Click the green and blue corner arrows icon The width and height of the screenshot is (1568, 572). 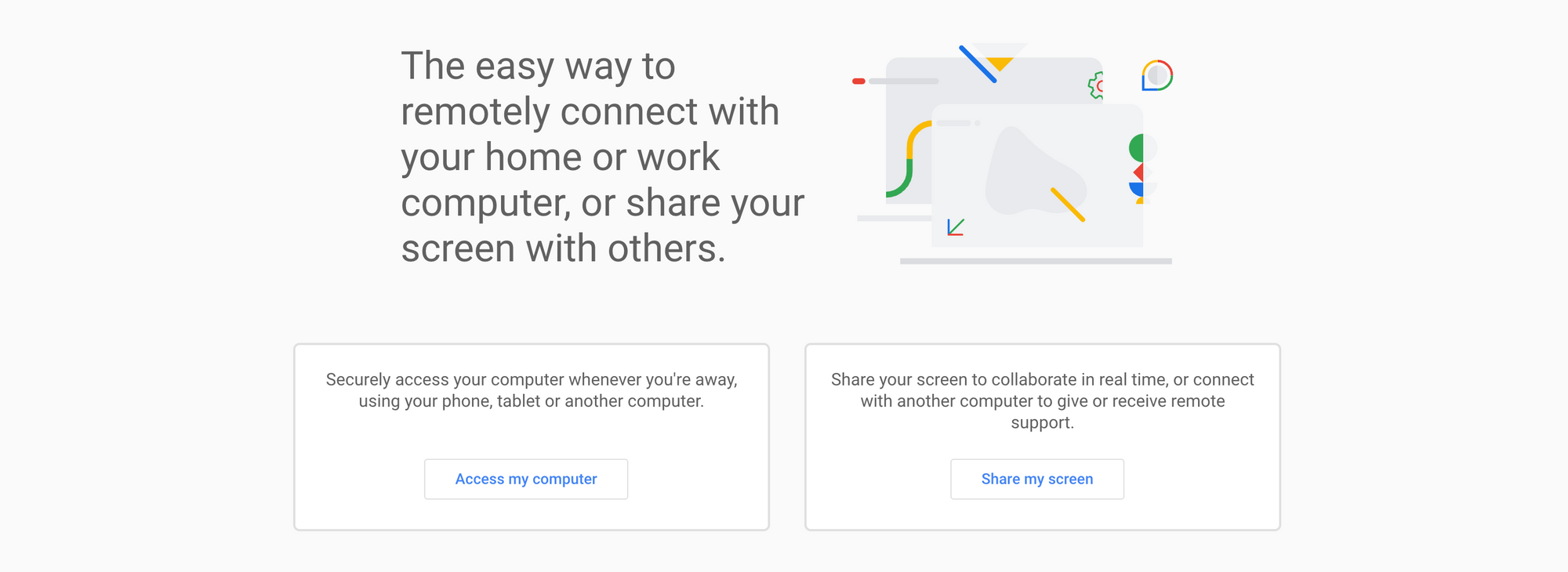click(x=955, y=226)
